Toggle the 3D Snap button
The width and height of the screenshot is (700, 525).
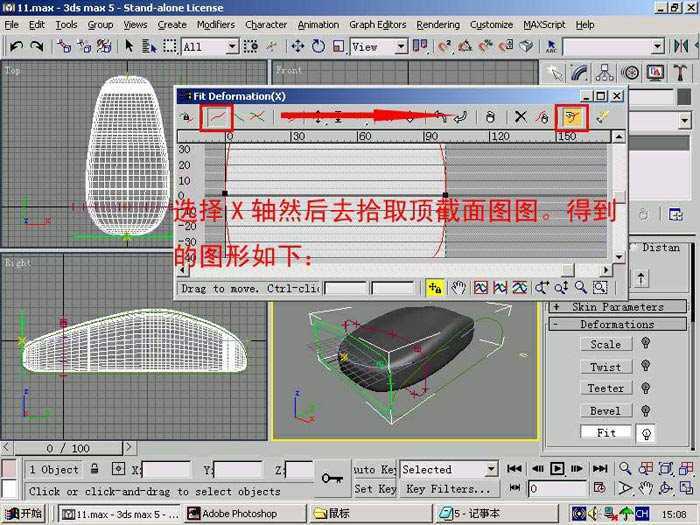point(444,46)
